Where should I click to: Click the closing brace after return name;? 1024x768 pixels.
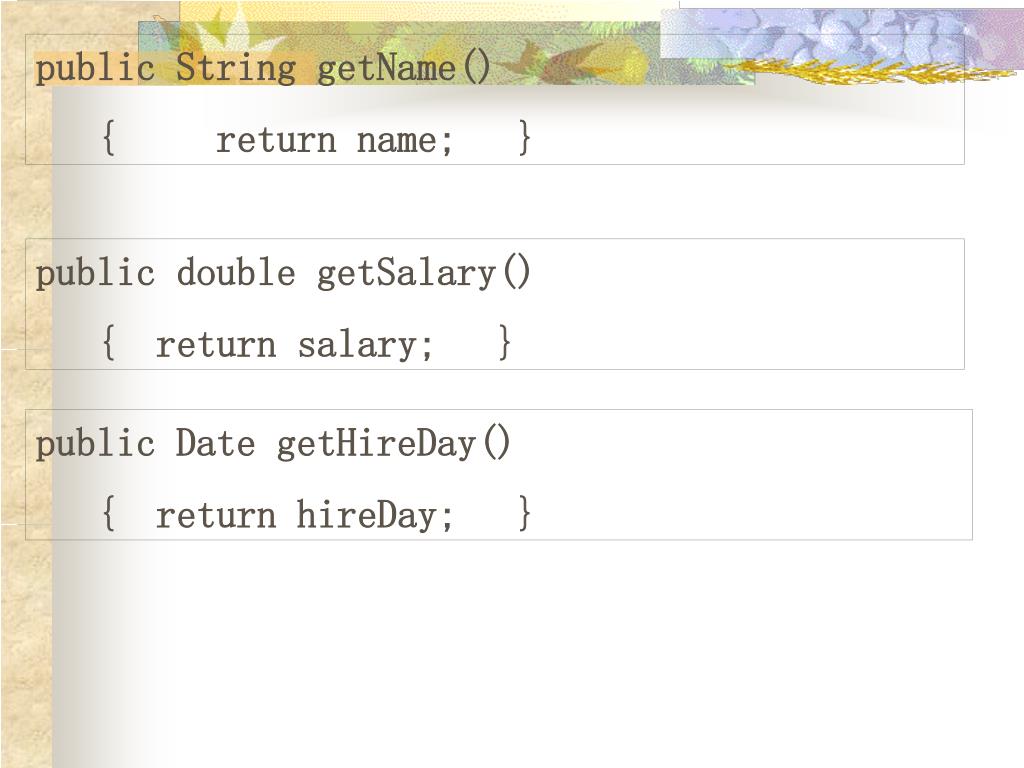click(525, 138)
